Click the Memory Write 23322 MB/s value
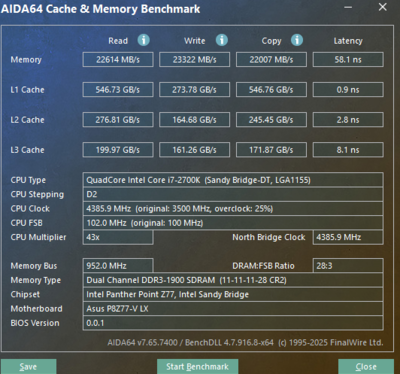This screenshot has height=374, width=400. click(195, 60)
